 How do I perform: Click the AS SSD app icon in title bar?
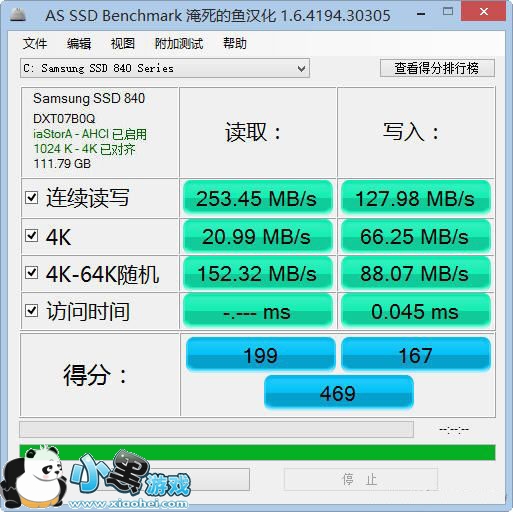18,15
